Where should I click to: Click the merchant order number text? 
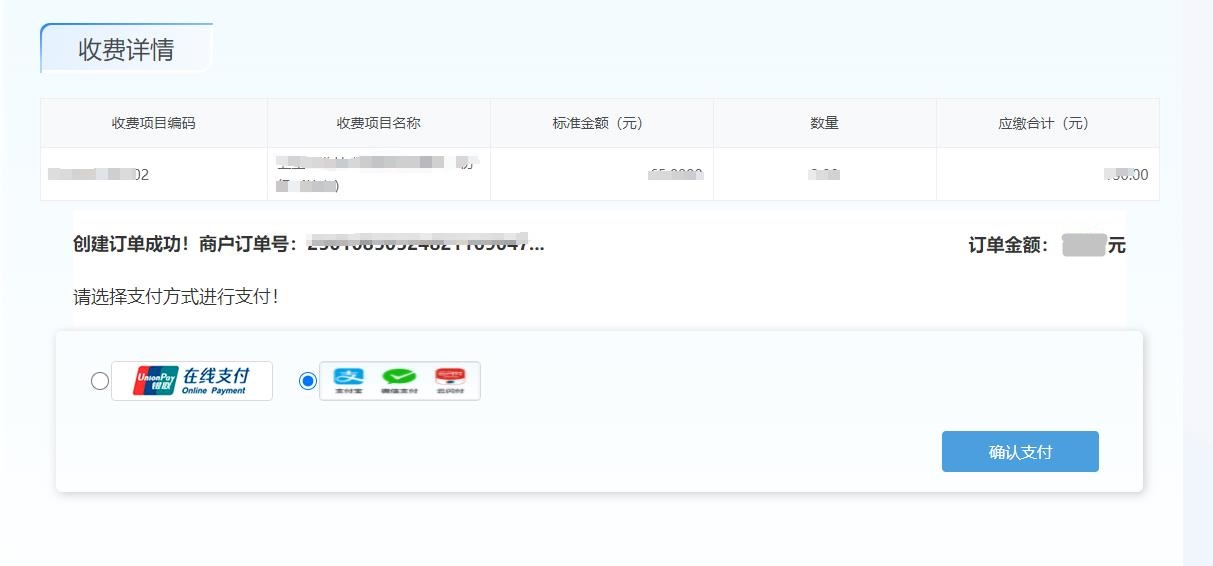tap(425, 244)
